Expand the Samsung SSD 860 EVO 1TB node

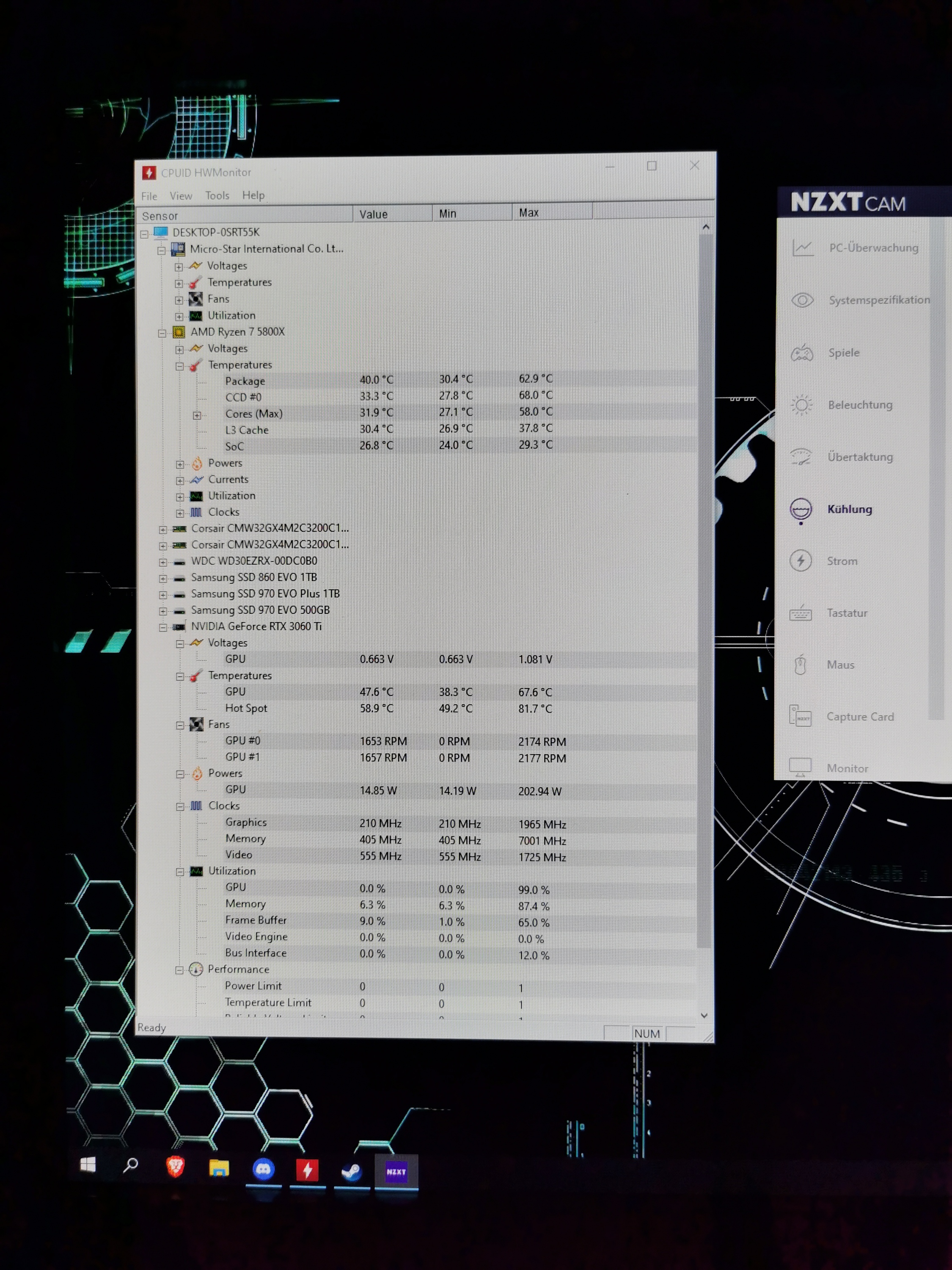[163, 578]
